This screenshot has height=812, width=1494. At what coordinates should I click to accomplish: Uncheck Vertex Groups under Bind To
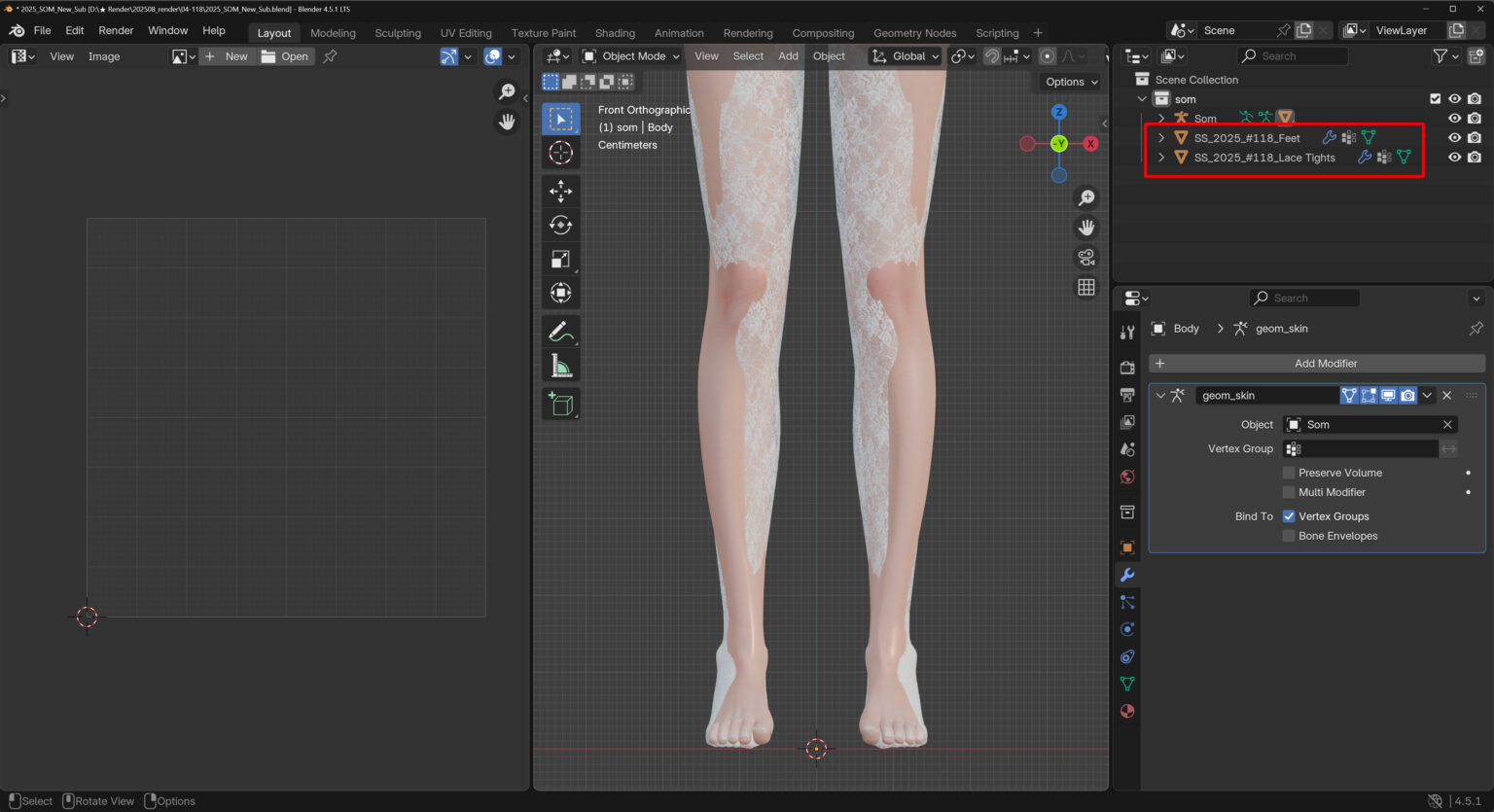coord(1289,516)
